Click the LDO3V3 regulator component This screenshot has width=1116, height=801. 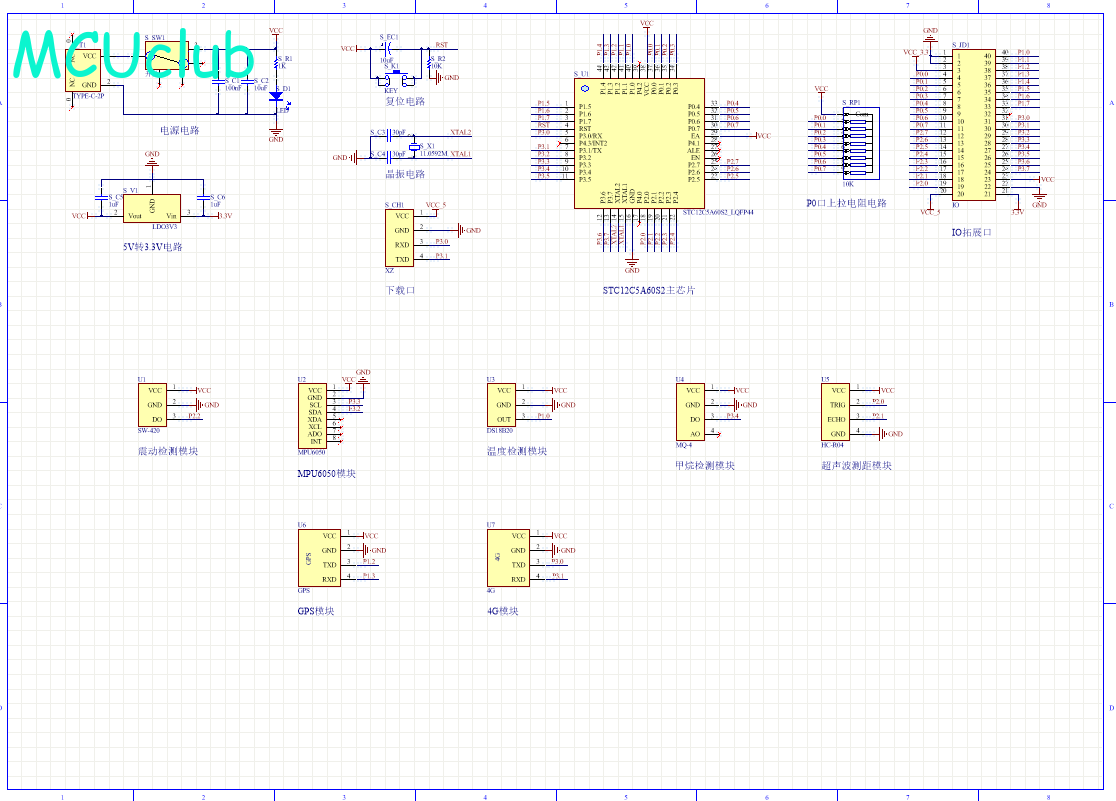click(152, 207)
